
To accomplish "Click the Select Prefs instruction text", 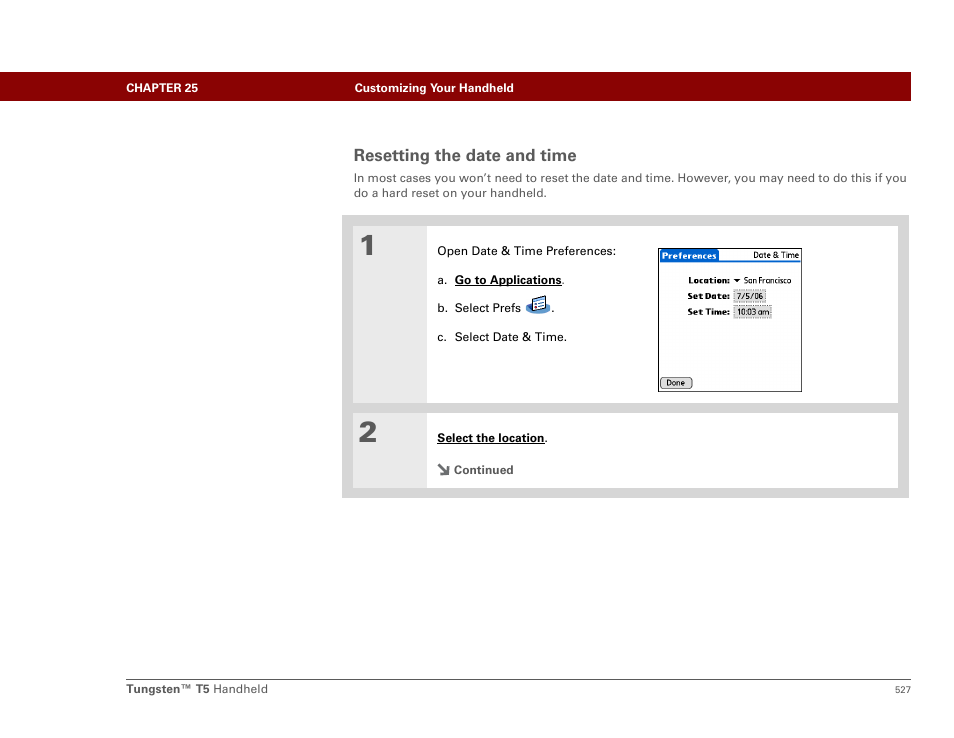I will click(x=487, y=308).
